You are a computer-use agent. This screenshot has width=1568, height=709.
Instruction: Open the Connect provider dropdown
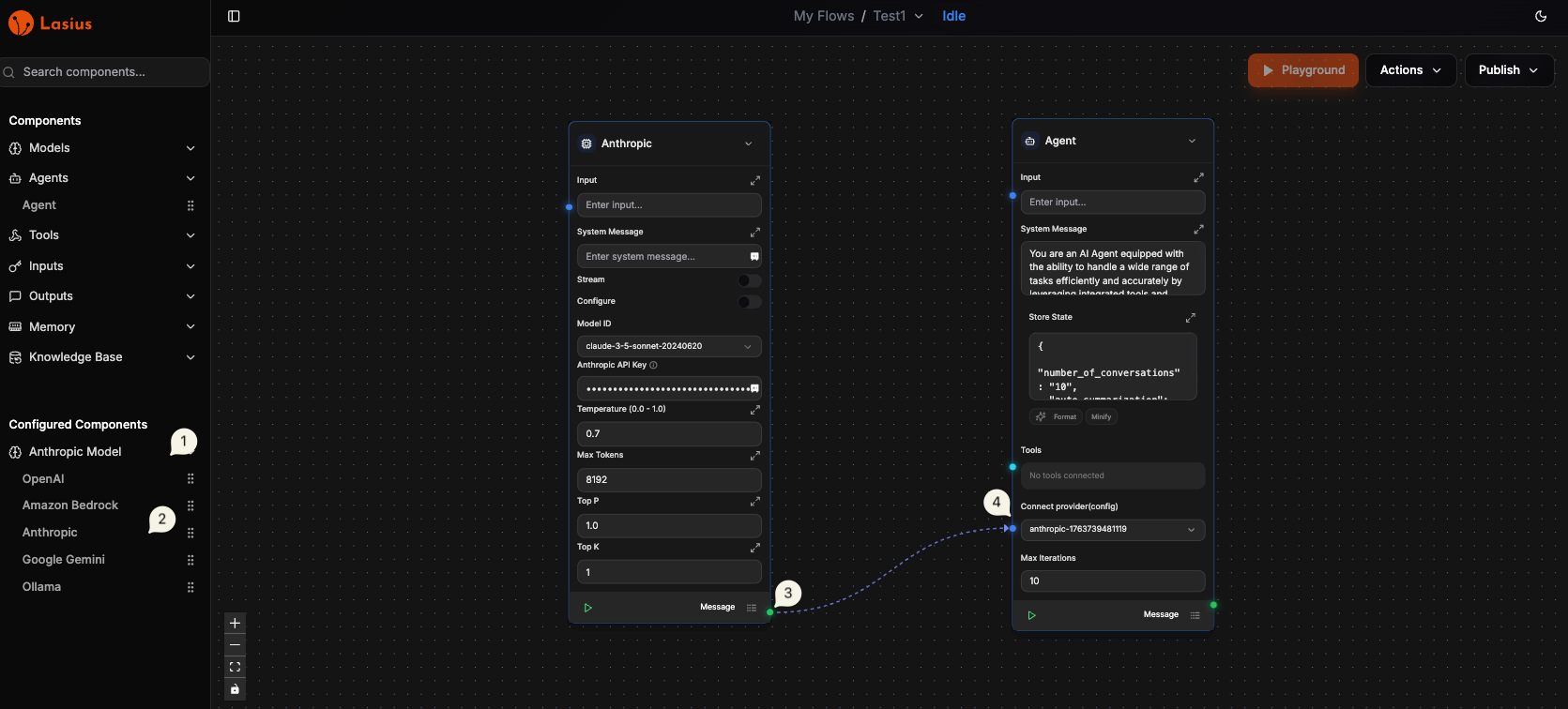tap(1113, 529)
